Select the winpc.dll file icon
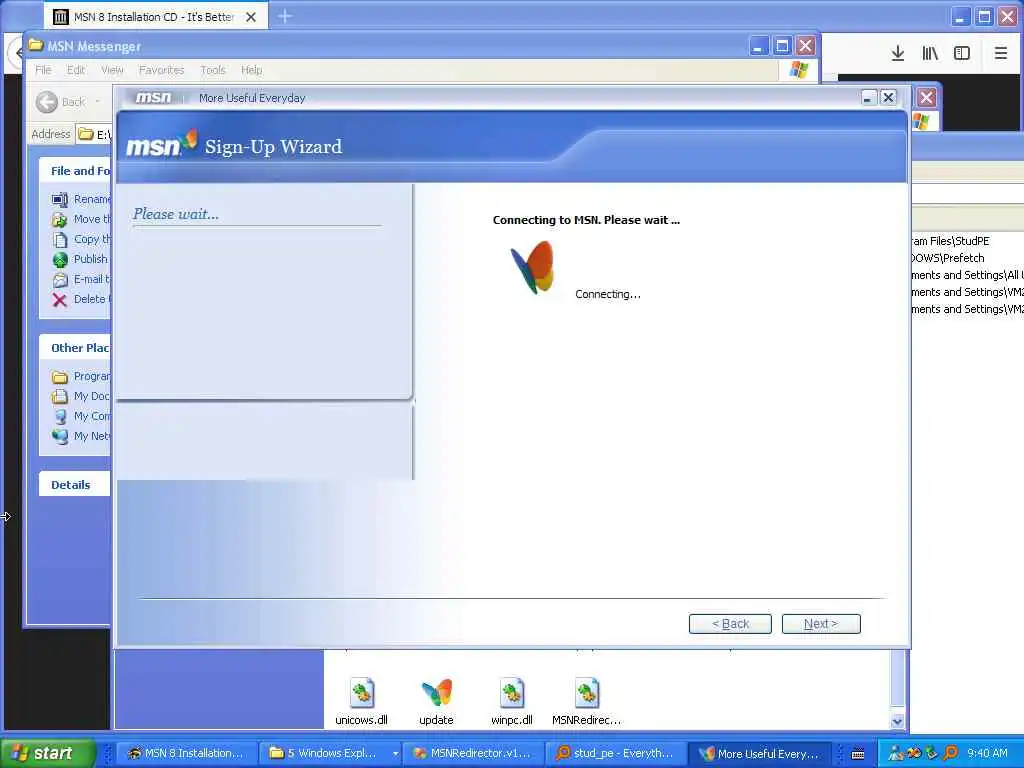Screen dimensions: 1024x768 tap(512, 694)
